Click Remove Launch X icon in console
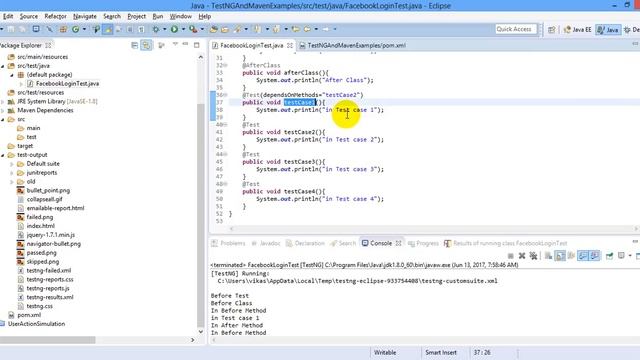The width and height of the screenshot is (640, 360). [x=522, y=256]
